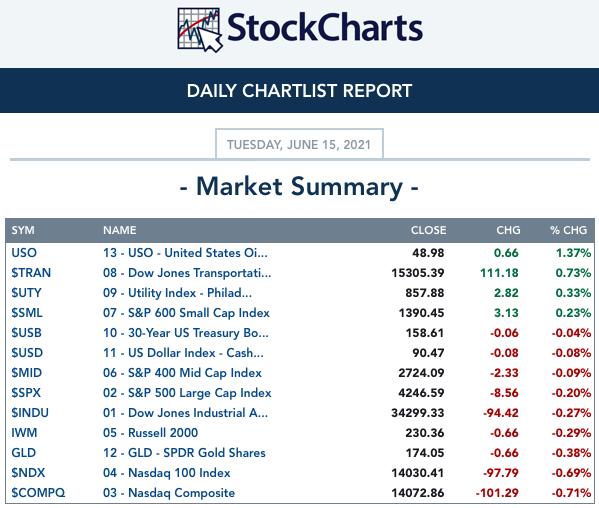
Task: Click the Daily ChartList Report banner
Action: tap(300, 91)
